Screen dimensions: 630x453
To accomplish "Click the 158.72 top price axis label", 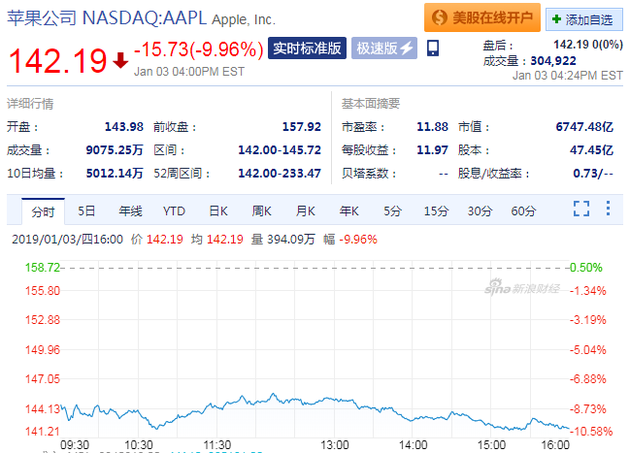I will pyautogui.click(x=42, y=267).
